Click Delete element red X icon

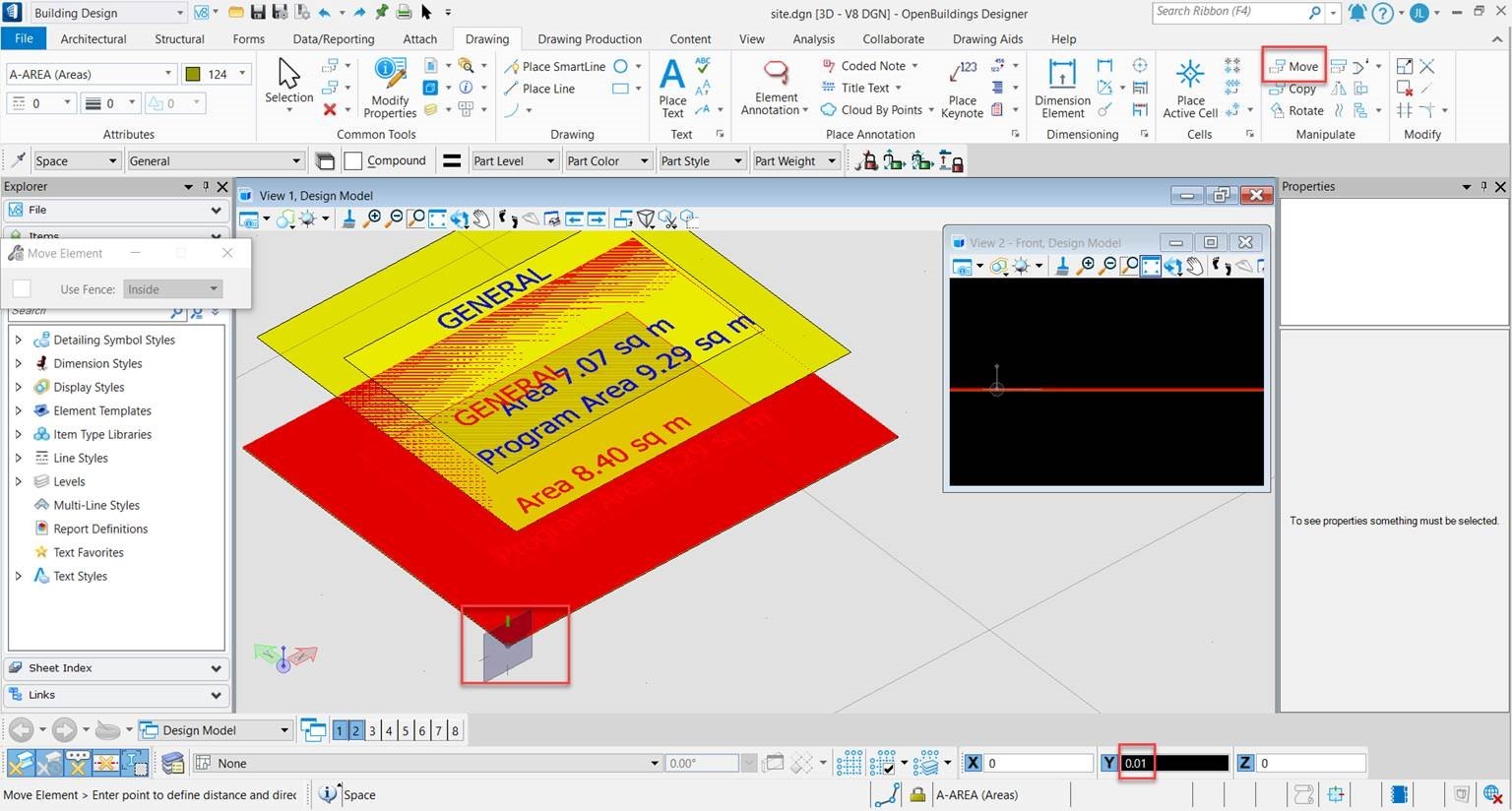(330, 109)
